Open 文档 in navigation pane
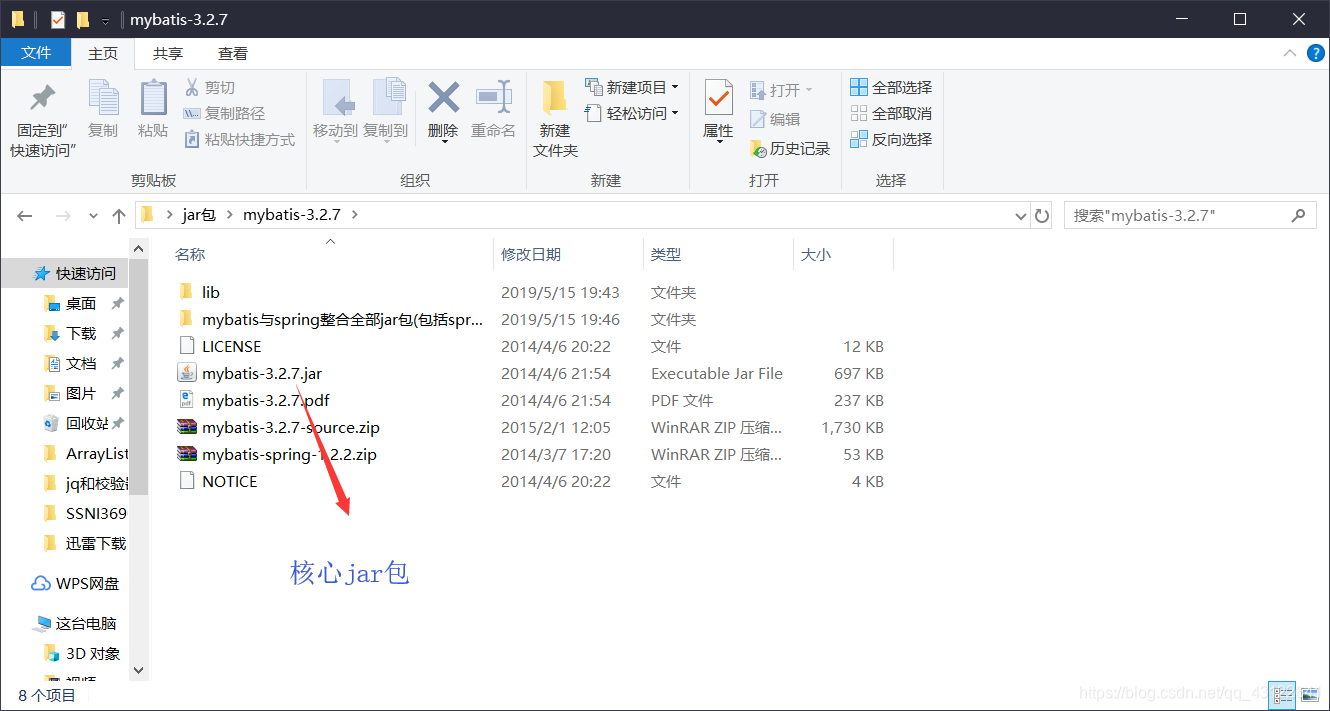Image resolution: width=1330 pixels, height=711 pixels. (81, 363)
